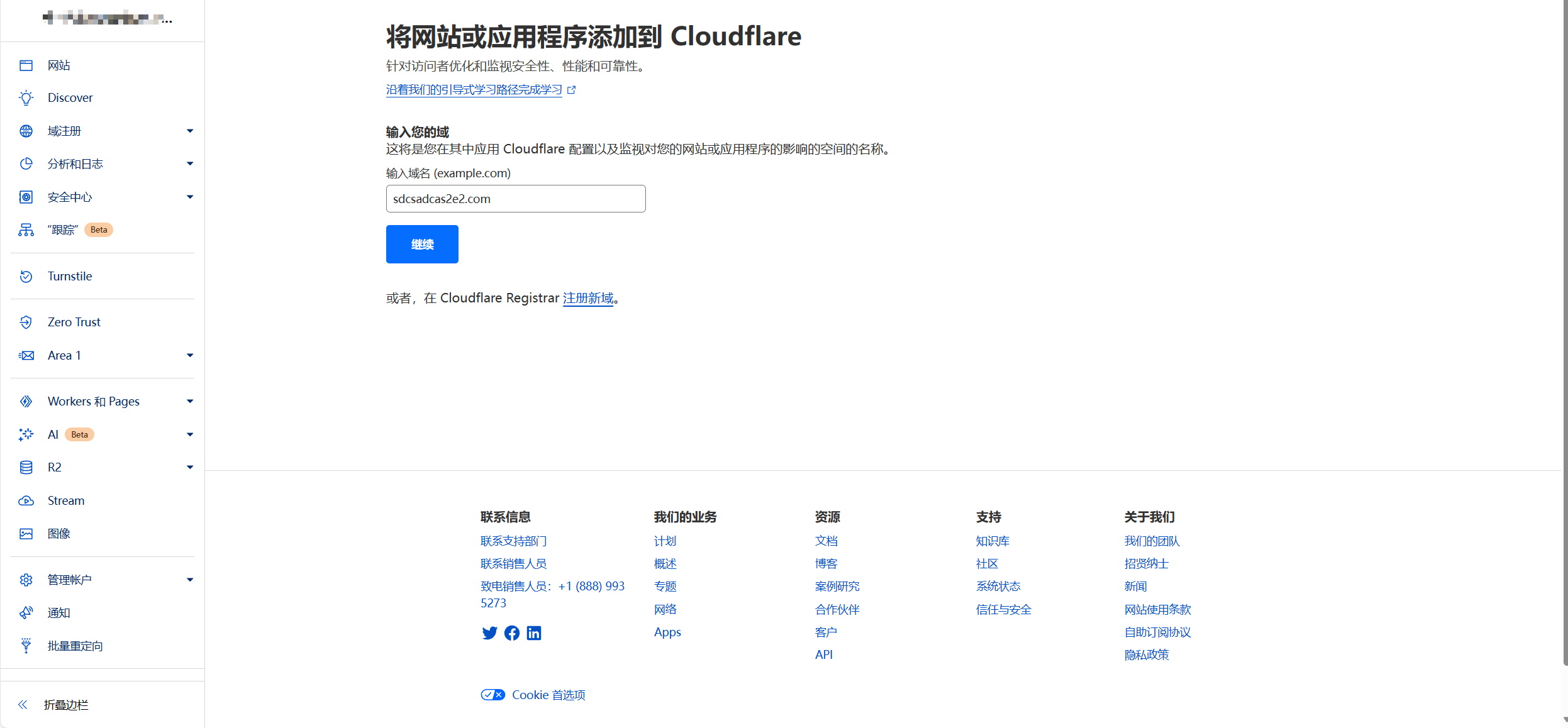Click the 域注册 globe icon
The height and width of the screenshot is (728, 1568).
pos(26,131)
